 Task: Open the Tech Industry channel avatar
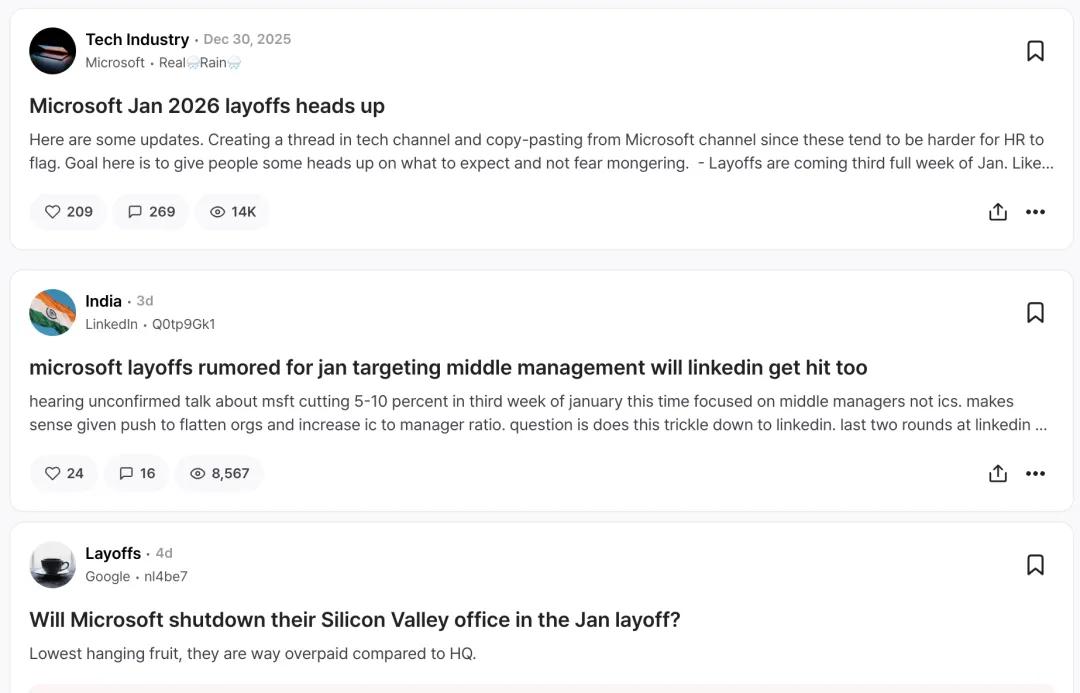(x=53, y=51)
